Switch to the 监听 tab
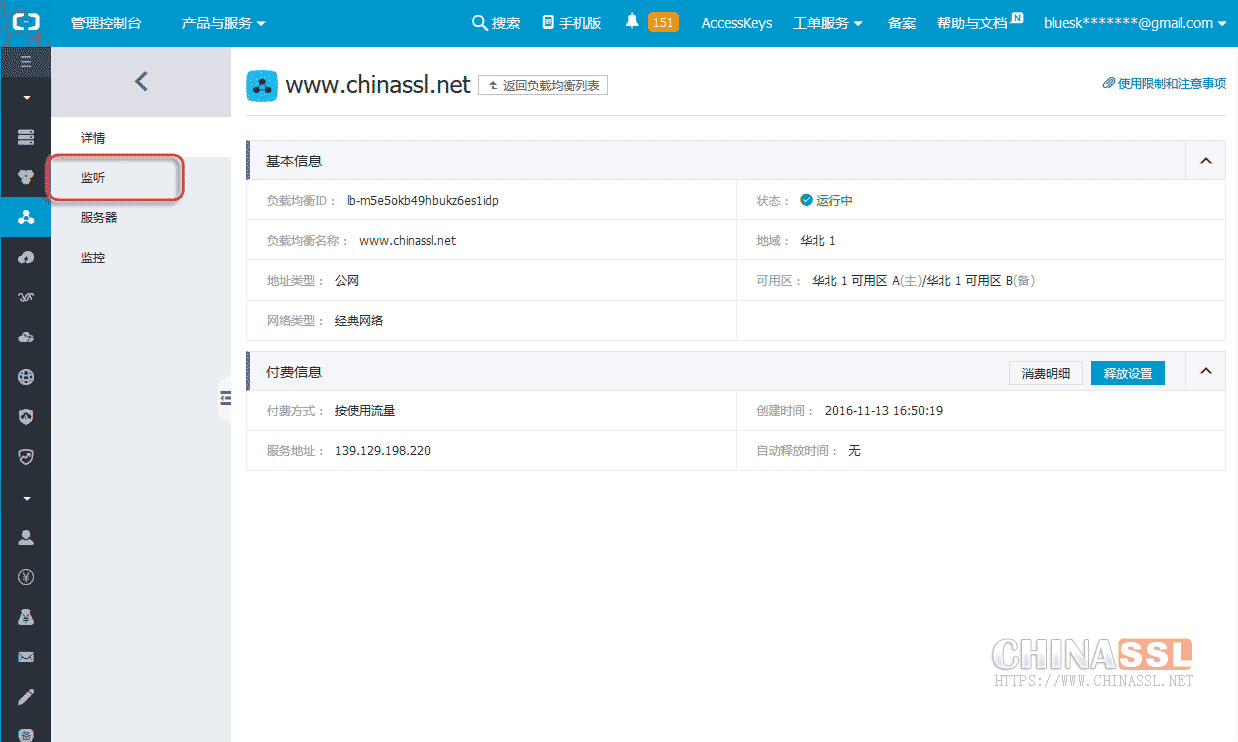 point(93,177)
